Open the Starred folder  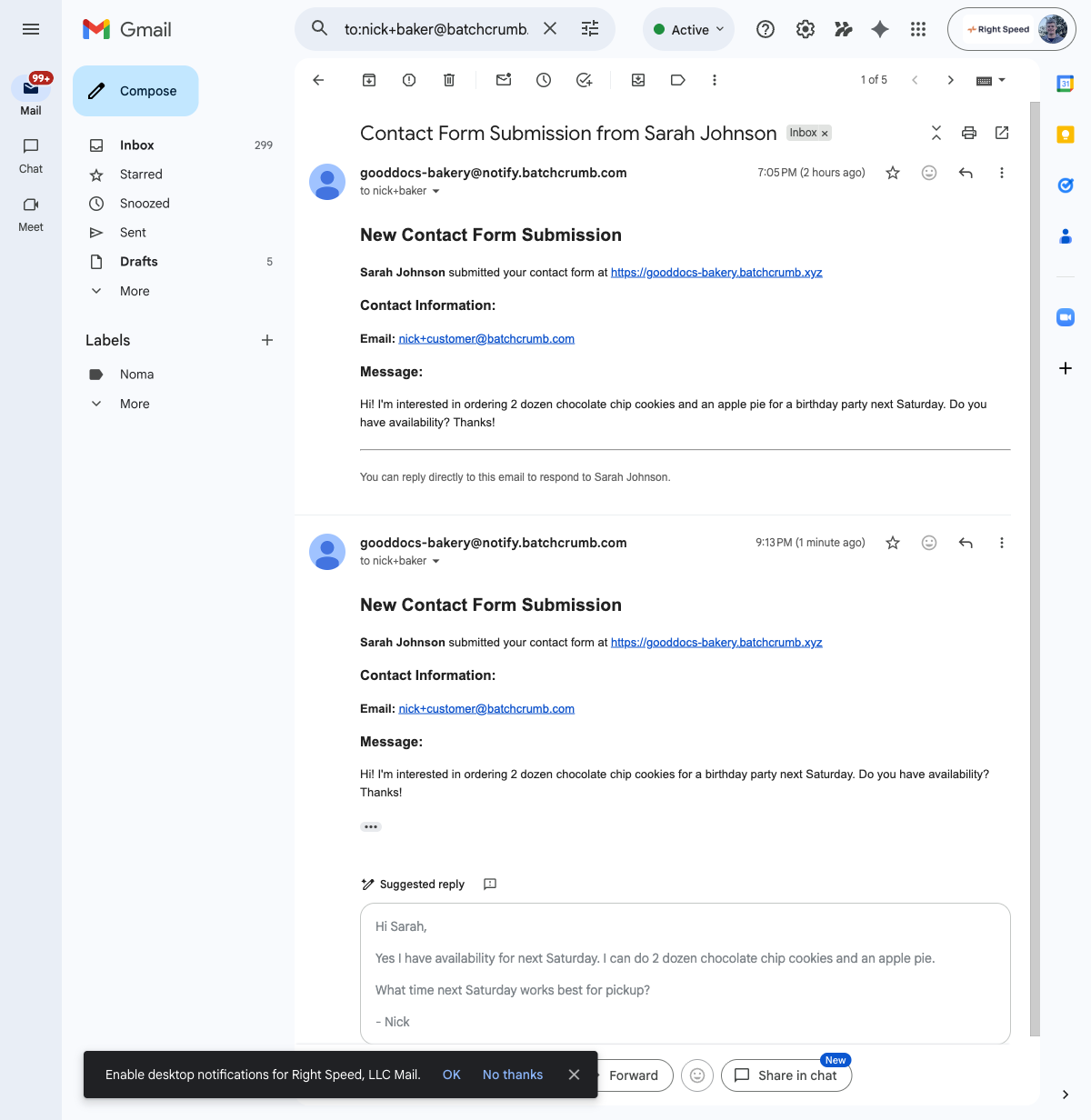pyautogui.click(x=141, y=175)
